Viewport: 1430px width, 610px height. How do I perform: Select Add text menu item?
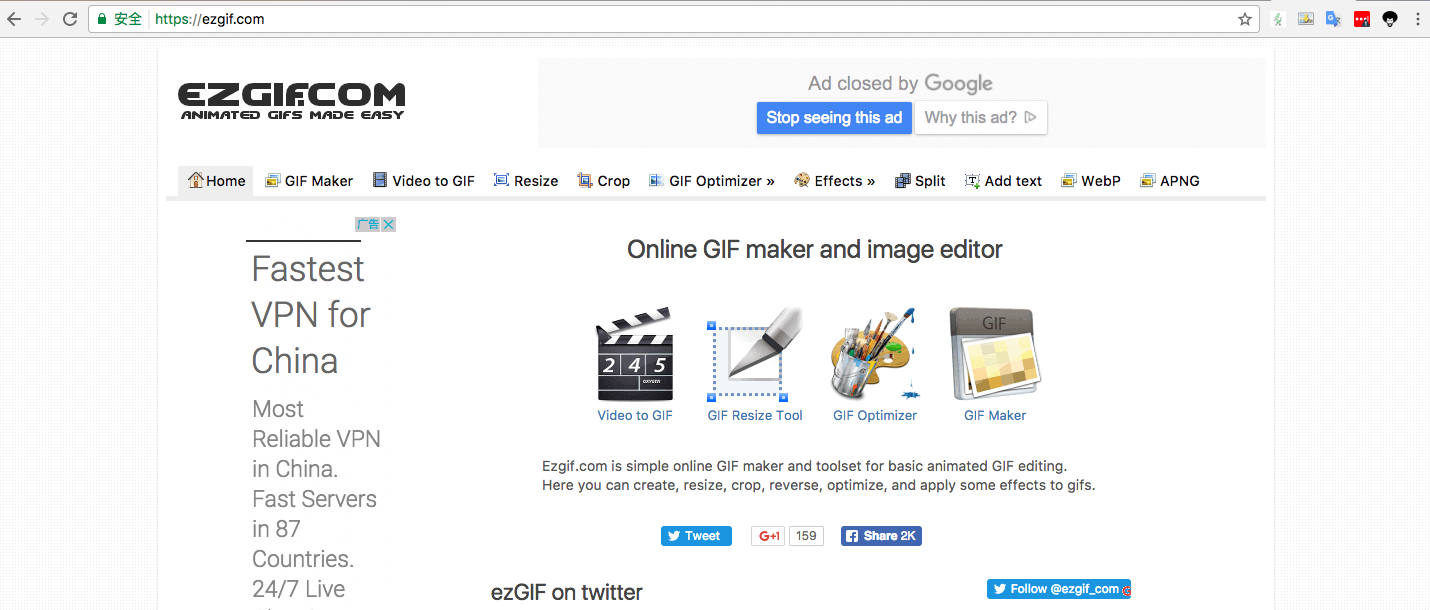tap(1003, 181)
